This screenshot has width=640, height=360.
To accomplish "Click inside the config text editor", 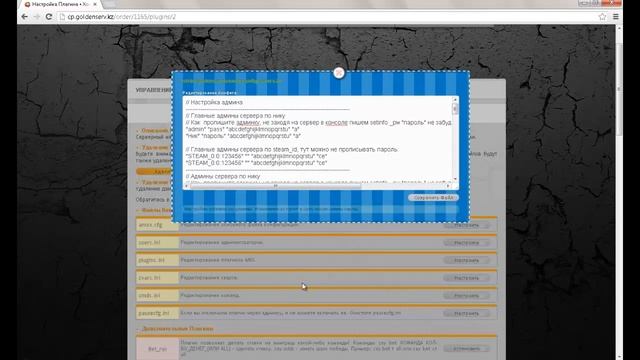I will tap(318, 140).
